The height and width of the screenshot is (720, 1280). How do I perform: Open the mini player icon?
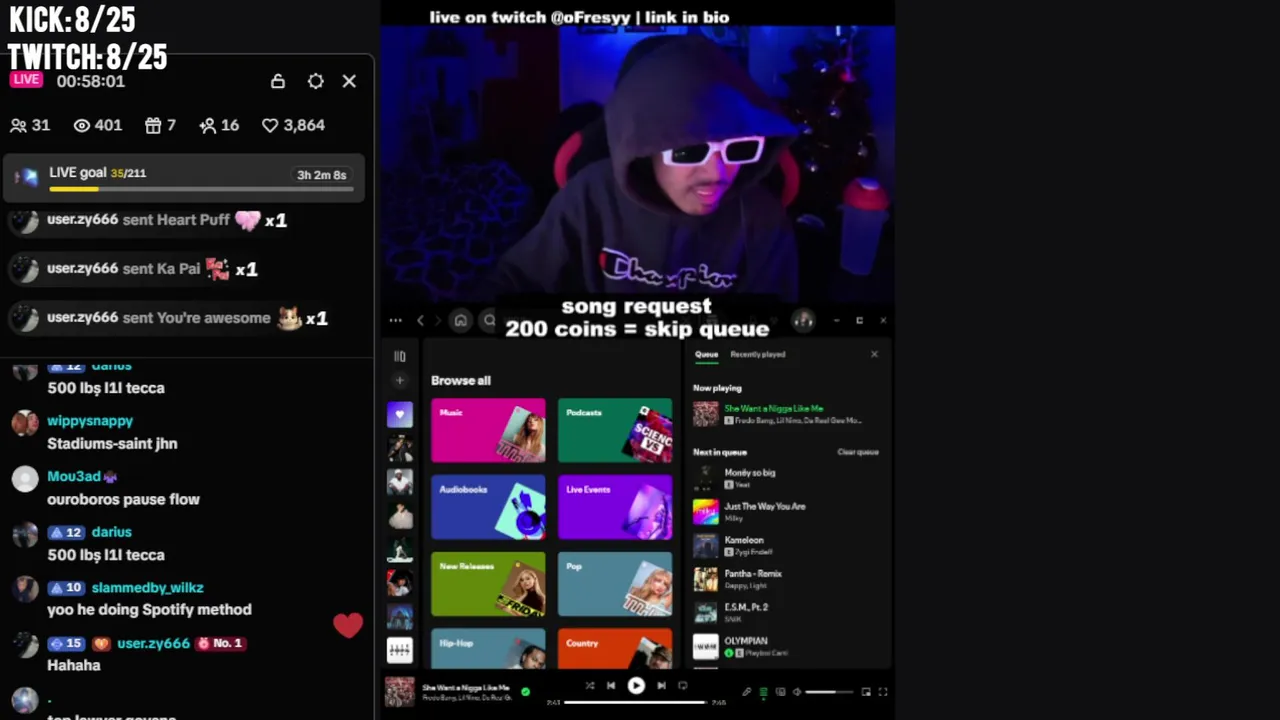tap(866, 692)
